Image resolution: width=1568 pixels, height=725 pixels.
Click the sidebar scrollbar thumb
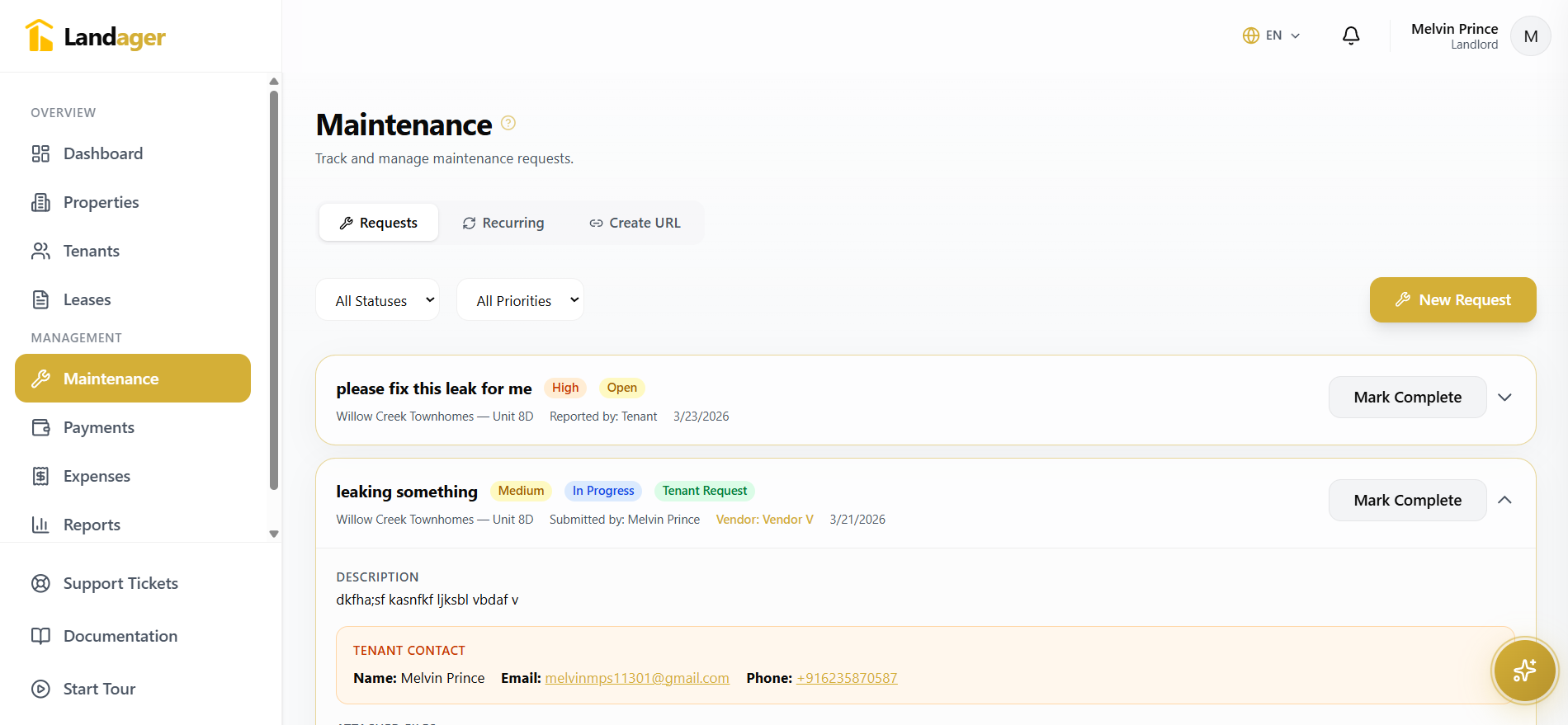pos(274,289)
